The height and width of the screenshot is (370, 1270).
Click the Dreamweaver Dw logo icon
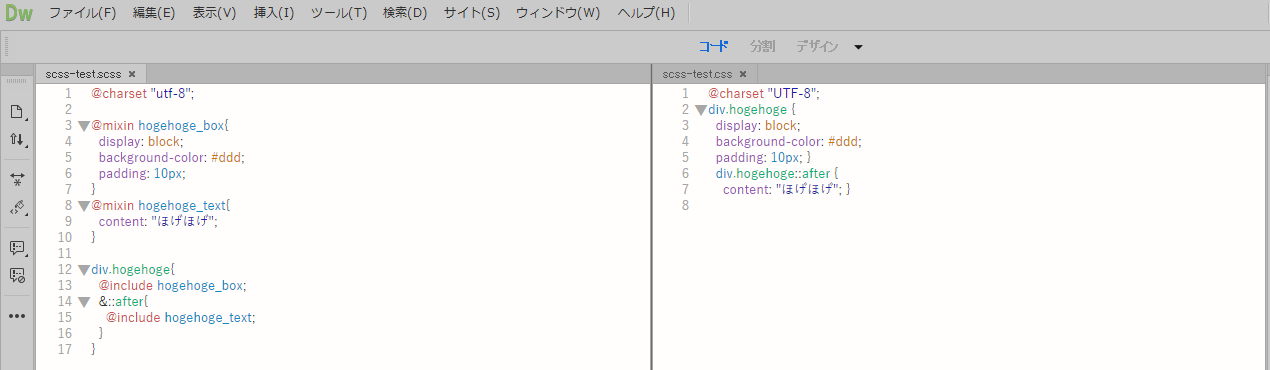point(20,14)
